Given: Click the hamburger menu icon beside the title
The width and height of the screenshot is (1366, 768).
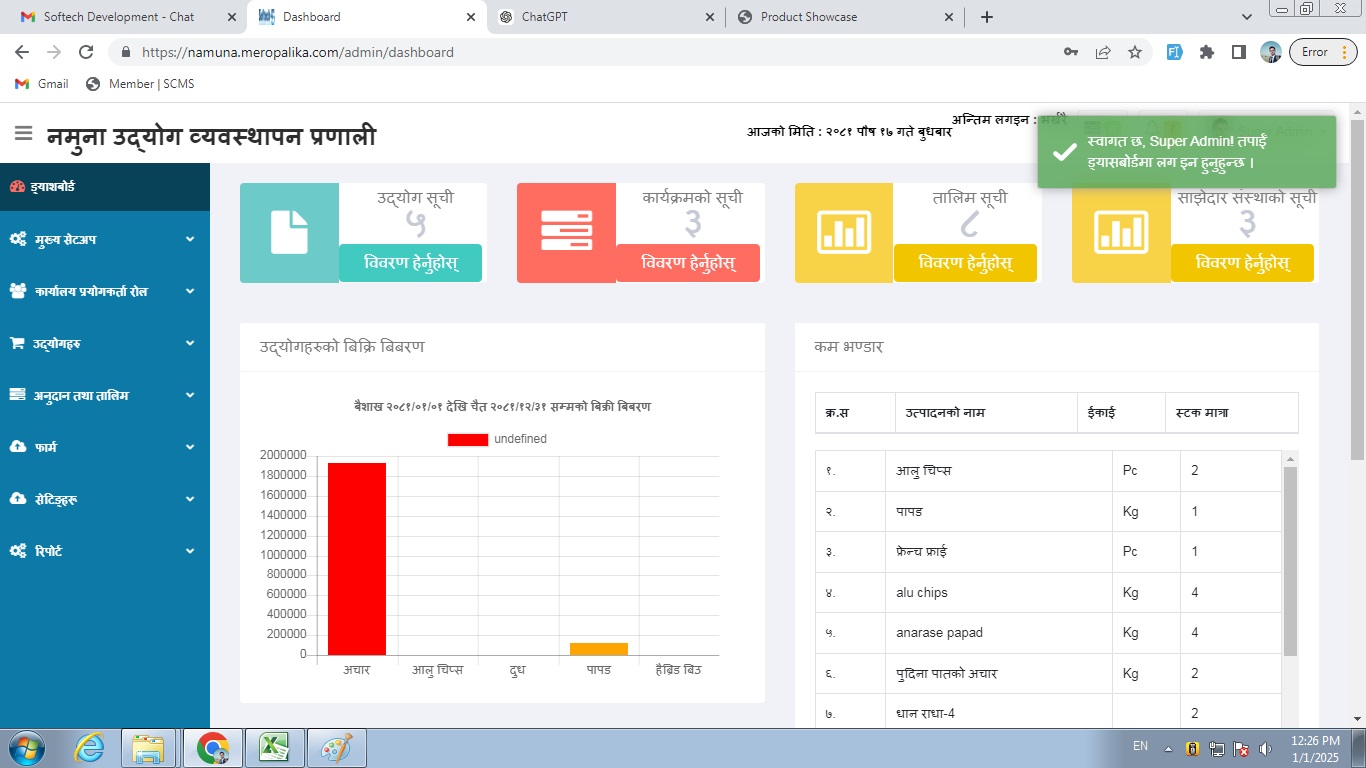Looking at the screenshot, I should [24, 134].
